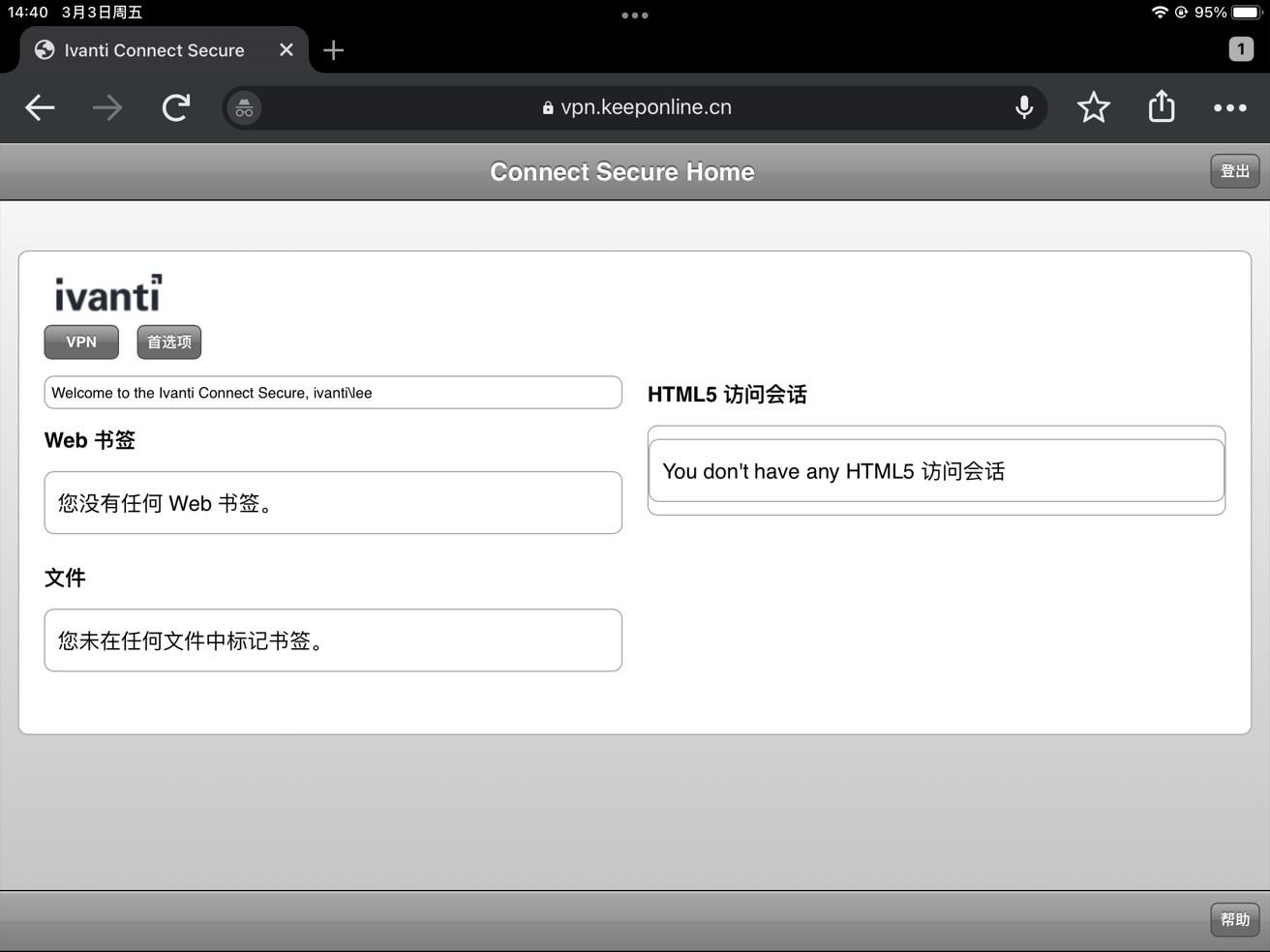Bookmark this page with the star icon

1094,107
